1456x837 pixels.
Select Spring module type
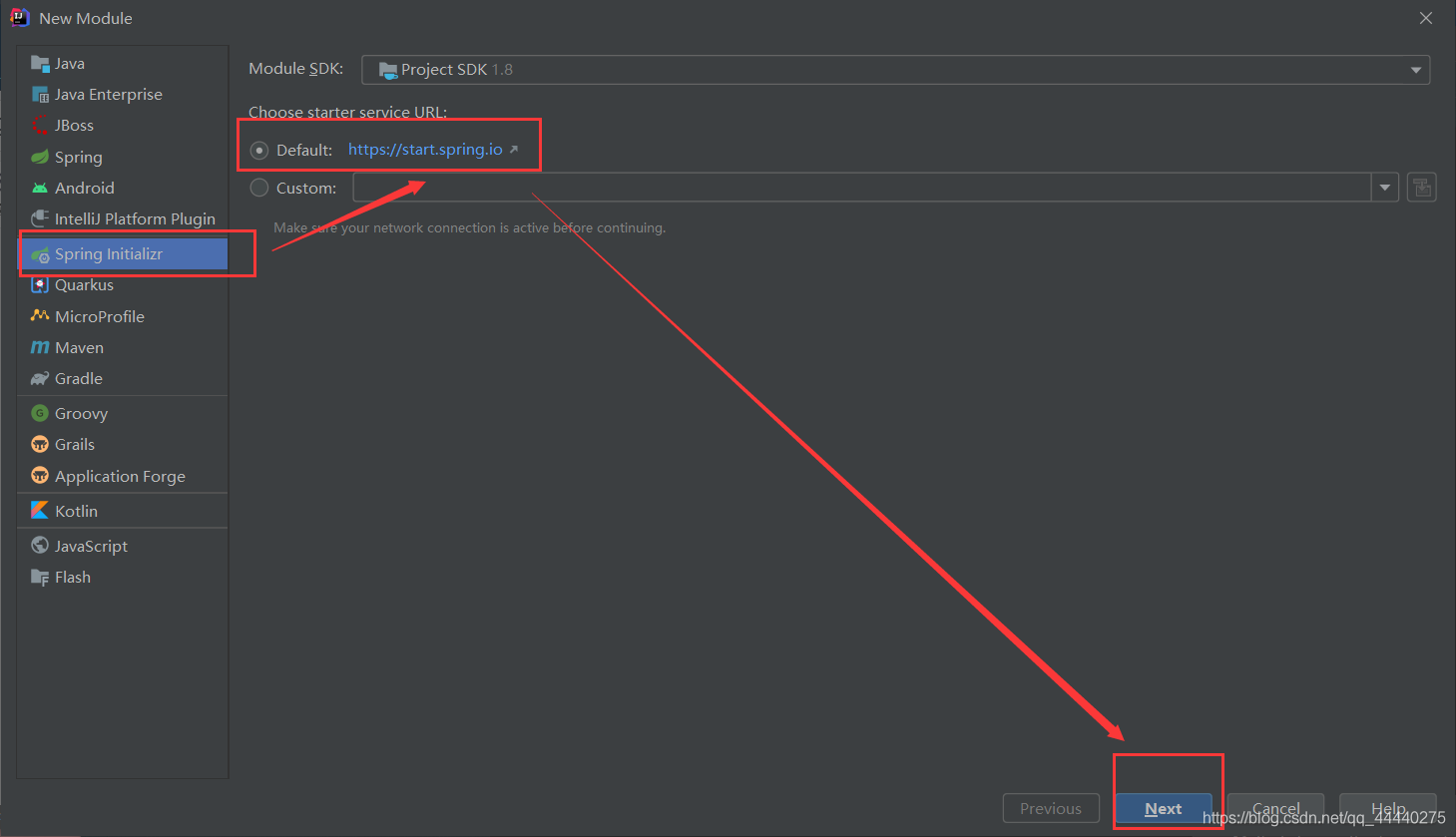(x=123, y=157)
